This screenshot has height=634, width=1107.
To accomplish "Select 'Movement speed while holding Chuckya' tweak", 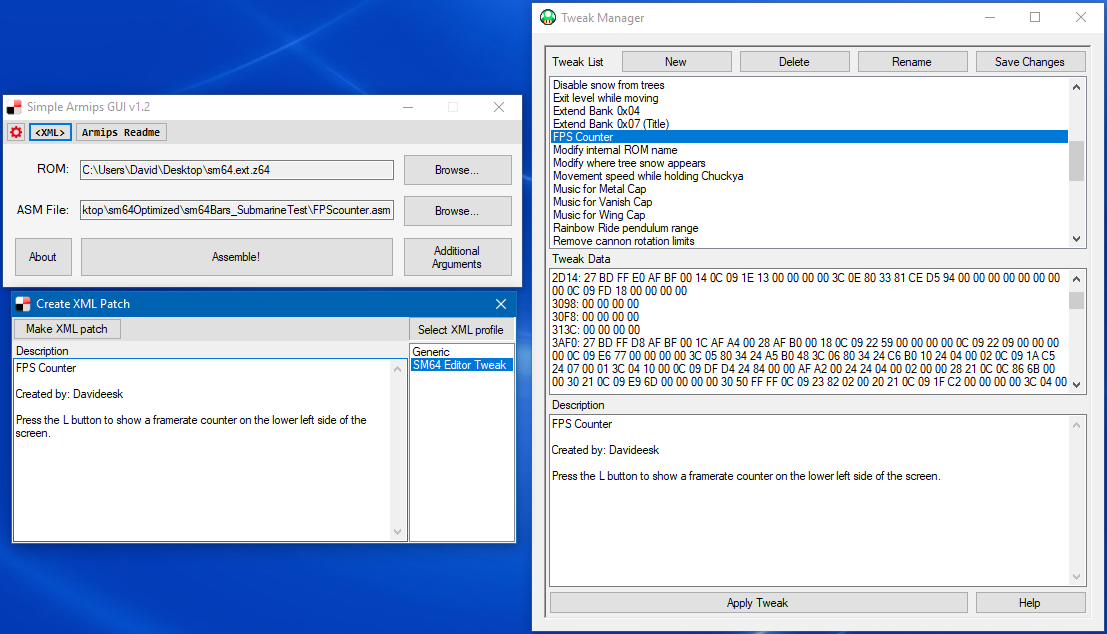I will 809,176.
